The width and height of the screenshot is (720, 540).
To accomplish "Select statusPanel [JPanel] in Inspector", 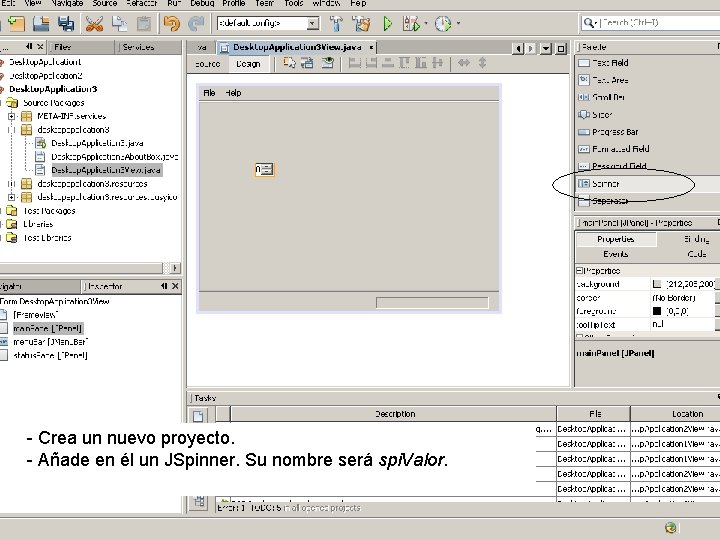I will pyautogui.click(x=51, y=355).
